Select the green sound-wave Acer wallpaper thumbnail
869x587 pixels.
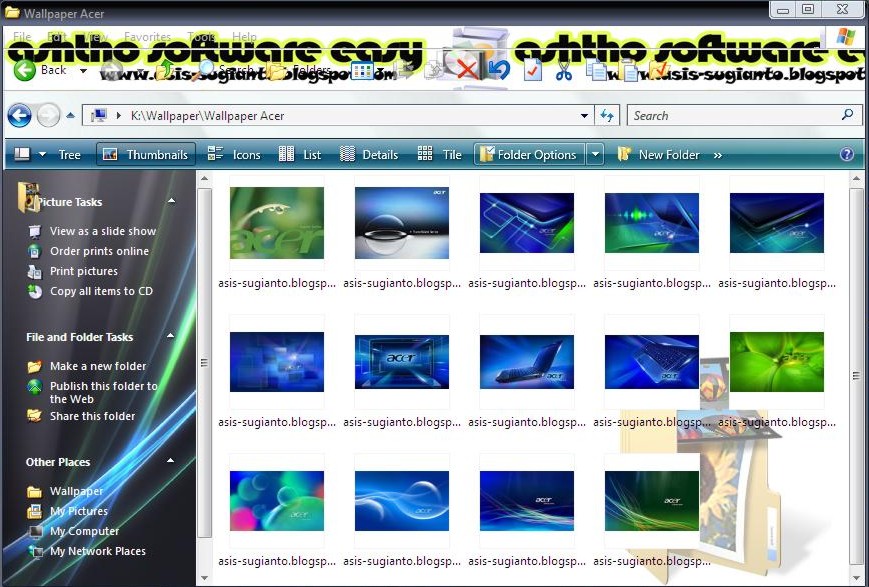click(652, 223)
